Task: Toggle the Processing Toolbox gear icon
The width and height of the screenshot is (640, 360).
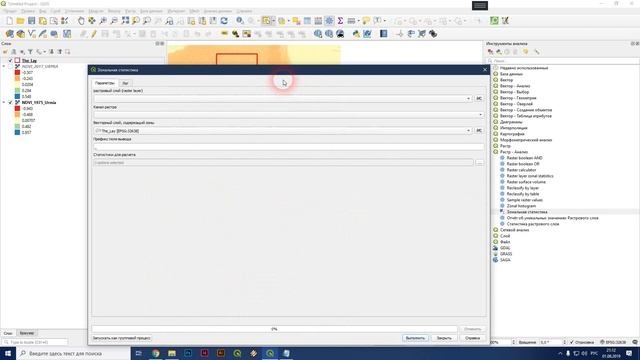Action: point(329,21)
